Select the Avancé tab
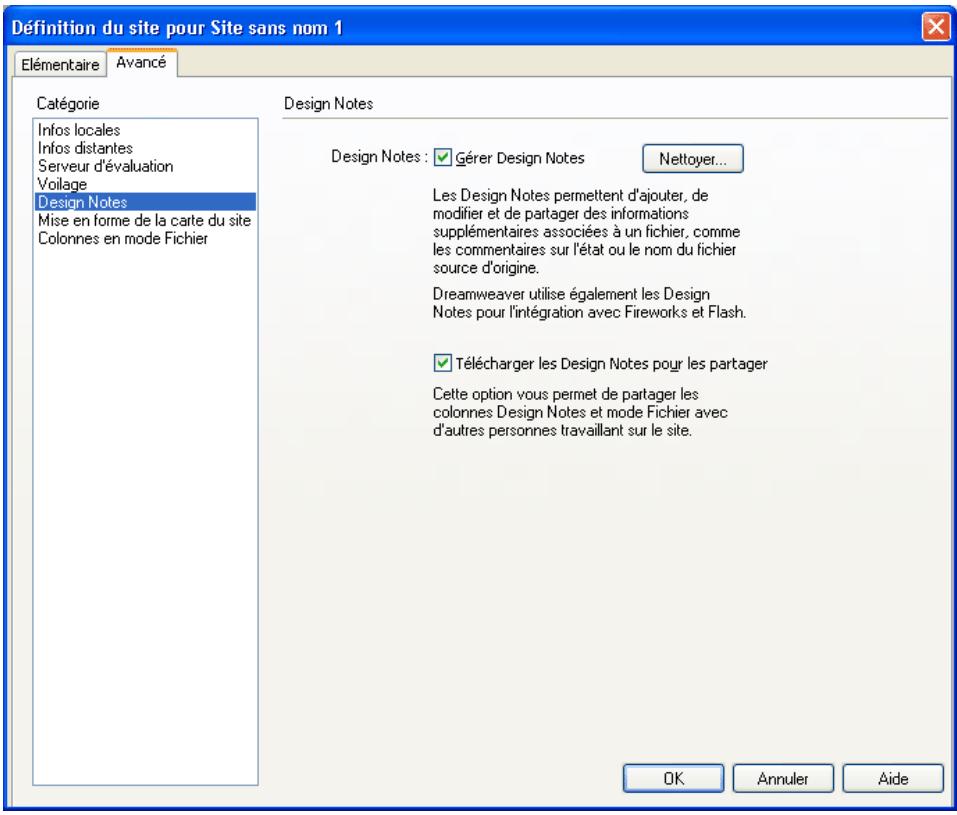The image size is (957, 815). click(x=142, y=62)
